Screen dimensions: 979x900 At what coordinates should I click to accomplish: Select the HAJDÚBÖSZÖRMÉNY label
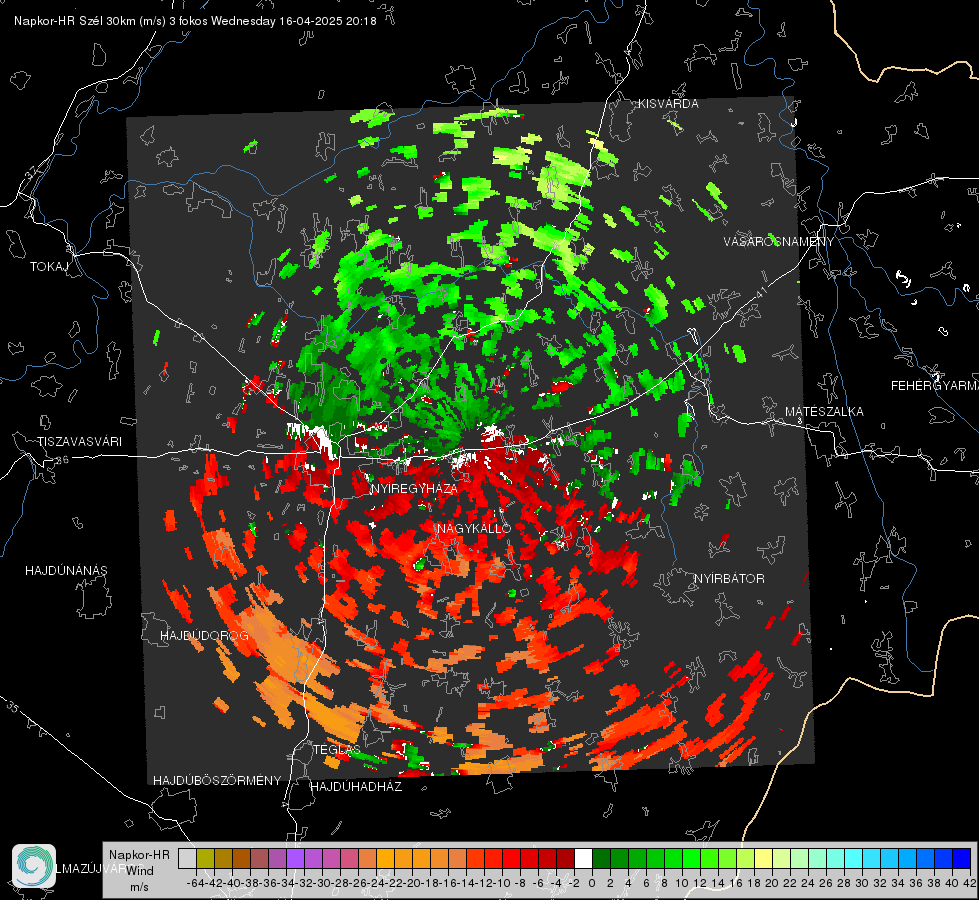click(x=217, y=781)
